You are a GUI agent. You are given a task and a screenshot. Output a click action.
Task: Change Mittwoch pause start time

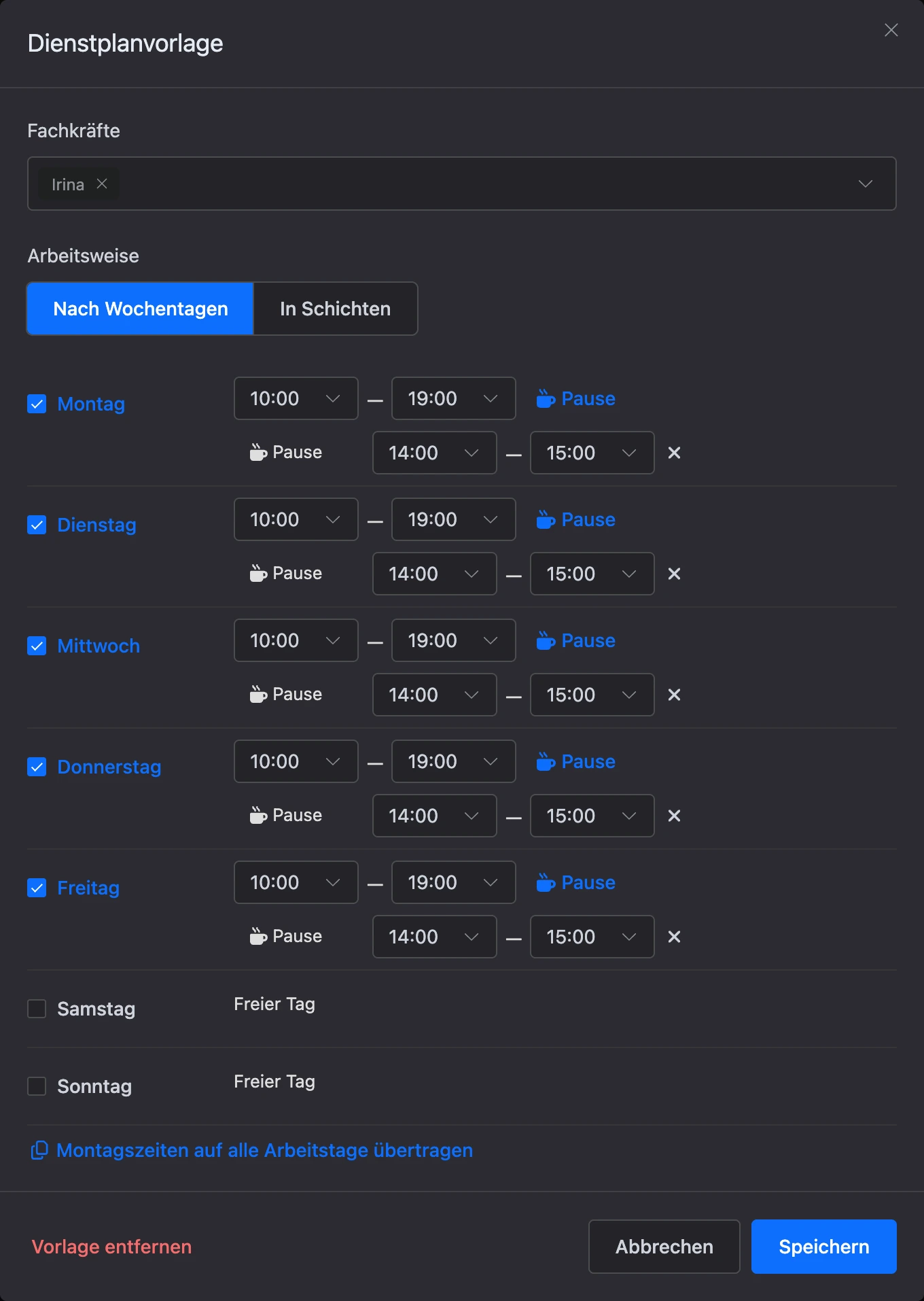(435, 695)
